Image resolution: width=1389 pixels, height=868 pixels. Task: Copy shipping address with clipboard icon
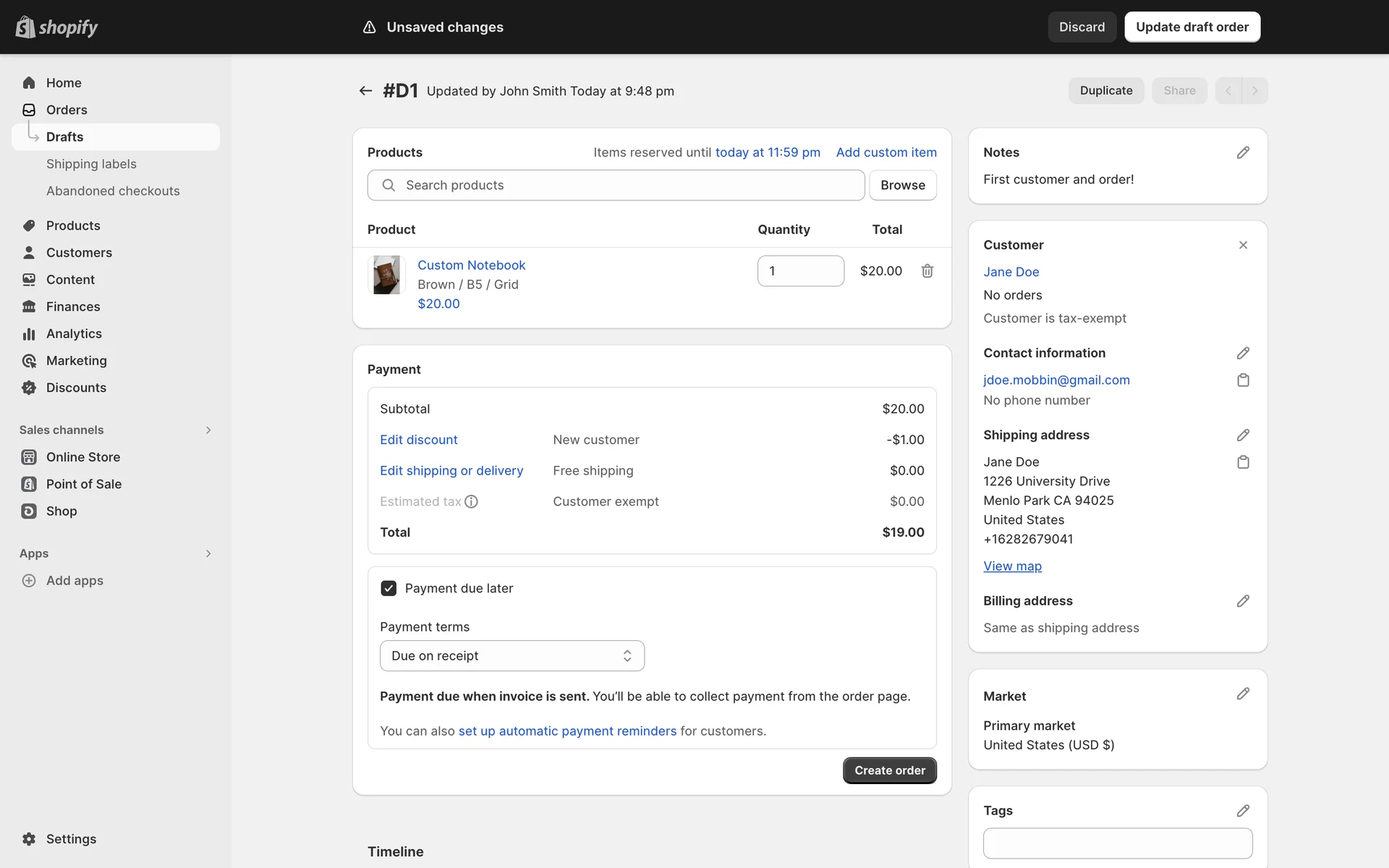click(x=1243, y=462)
